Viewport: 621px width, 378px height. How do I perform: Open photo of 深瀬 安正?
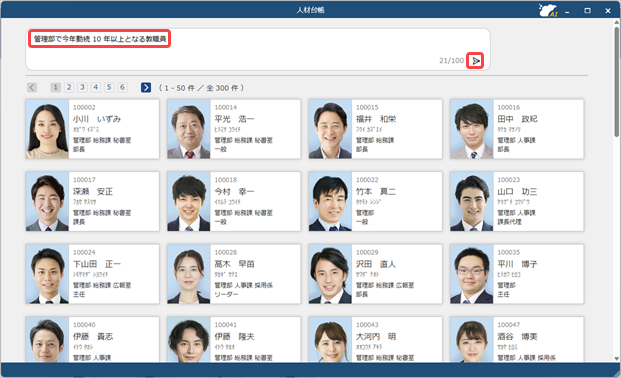click(47, 202)
